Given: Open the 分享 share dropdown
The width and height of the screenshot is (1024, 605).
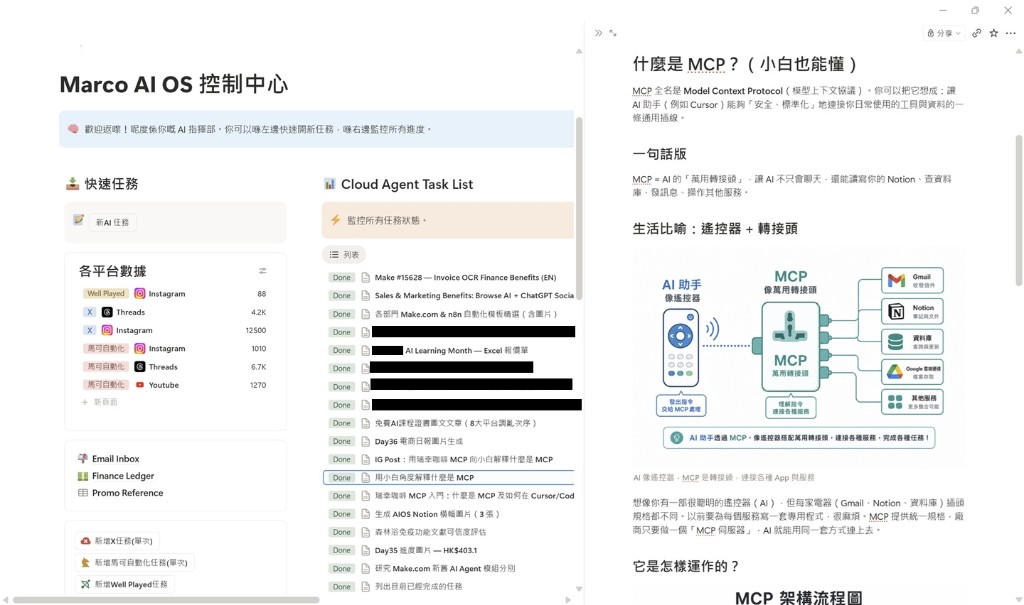Looking at the screenshot, I should click(x=944, y=33).
